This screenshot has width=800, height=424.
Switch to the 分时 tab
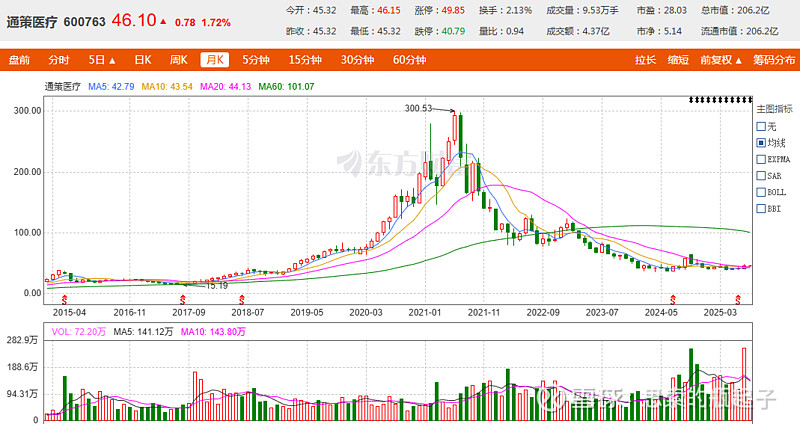59,60
